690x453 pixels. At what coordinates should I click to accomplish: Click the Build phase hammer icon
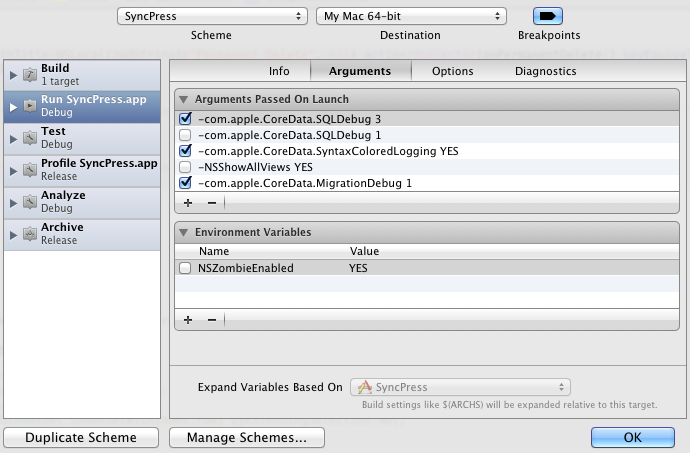pos(29,74)
